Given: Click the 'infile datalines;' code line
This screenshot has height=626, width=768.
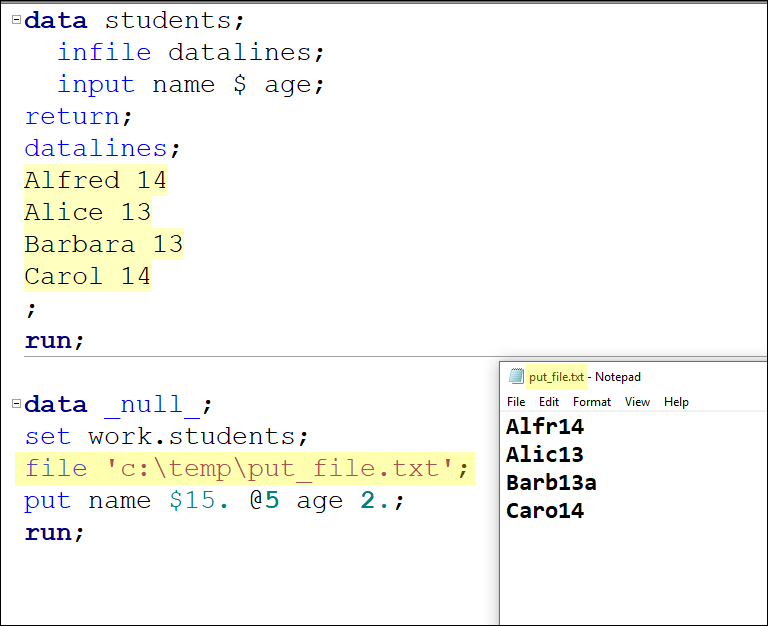Looking at the screenshot, I should [x=191, y=52].
